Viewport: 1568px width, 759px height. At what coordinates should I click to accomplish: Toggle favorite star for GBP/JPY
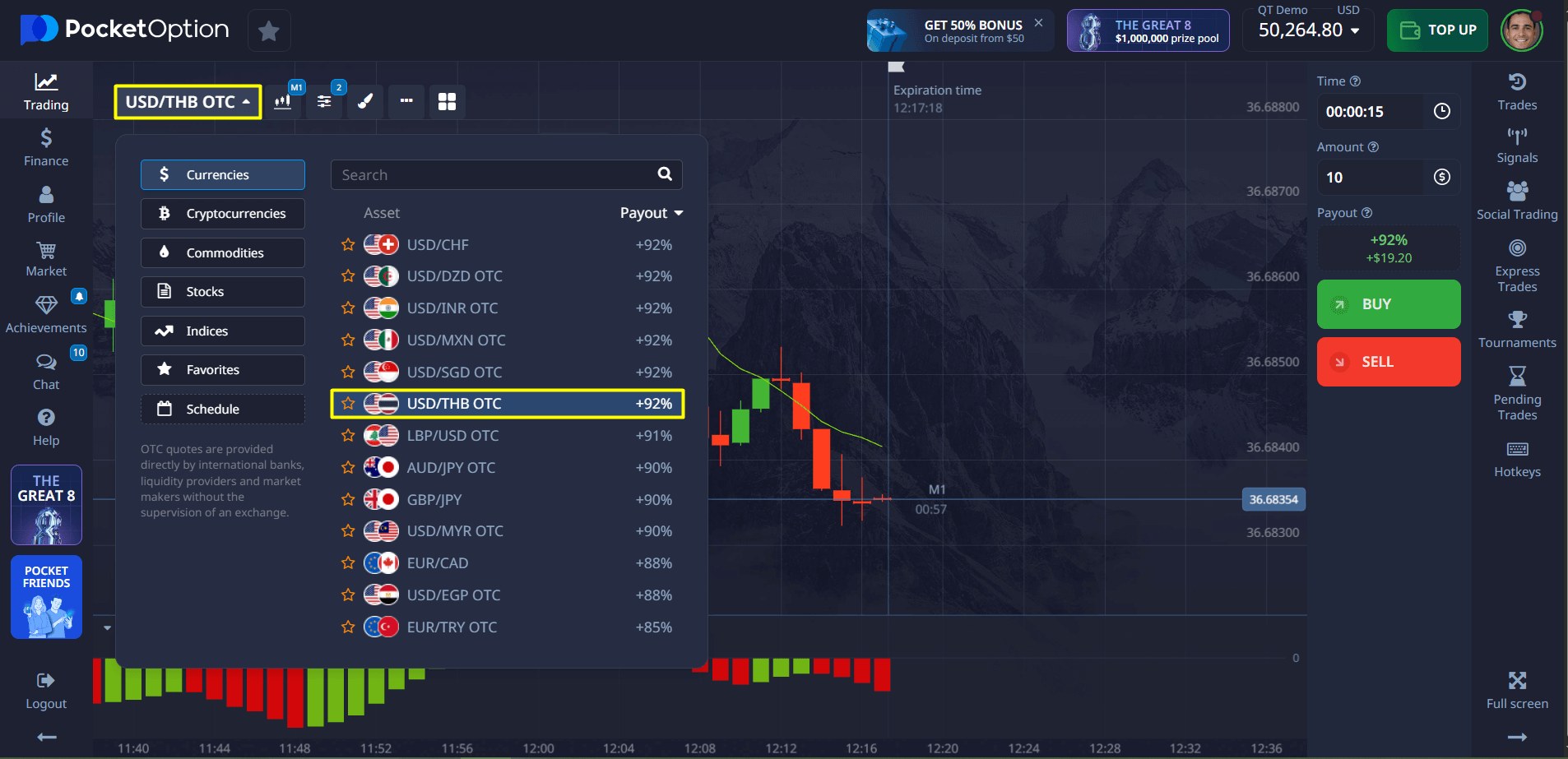pyautogui.click(x=348, y=500)
